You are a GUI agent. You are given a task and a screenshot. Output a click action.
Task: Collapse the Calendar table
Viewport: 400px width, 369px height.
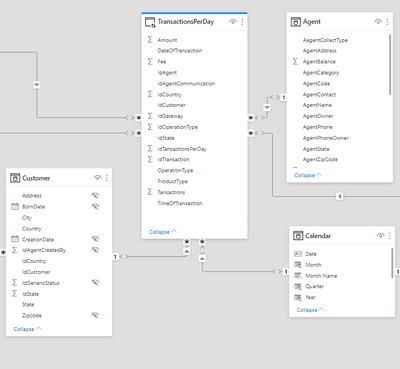[x=310, y=310]
